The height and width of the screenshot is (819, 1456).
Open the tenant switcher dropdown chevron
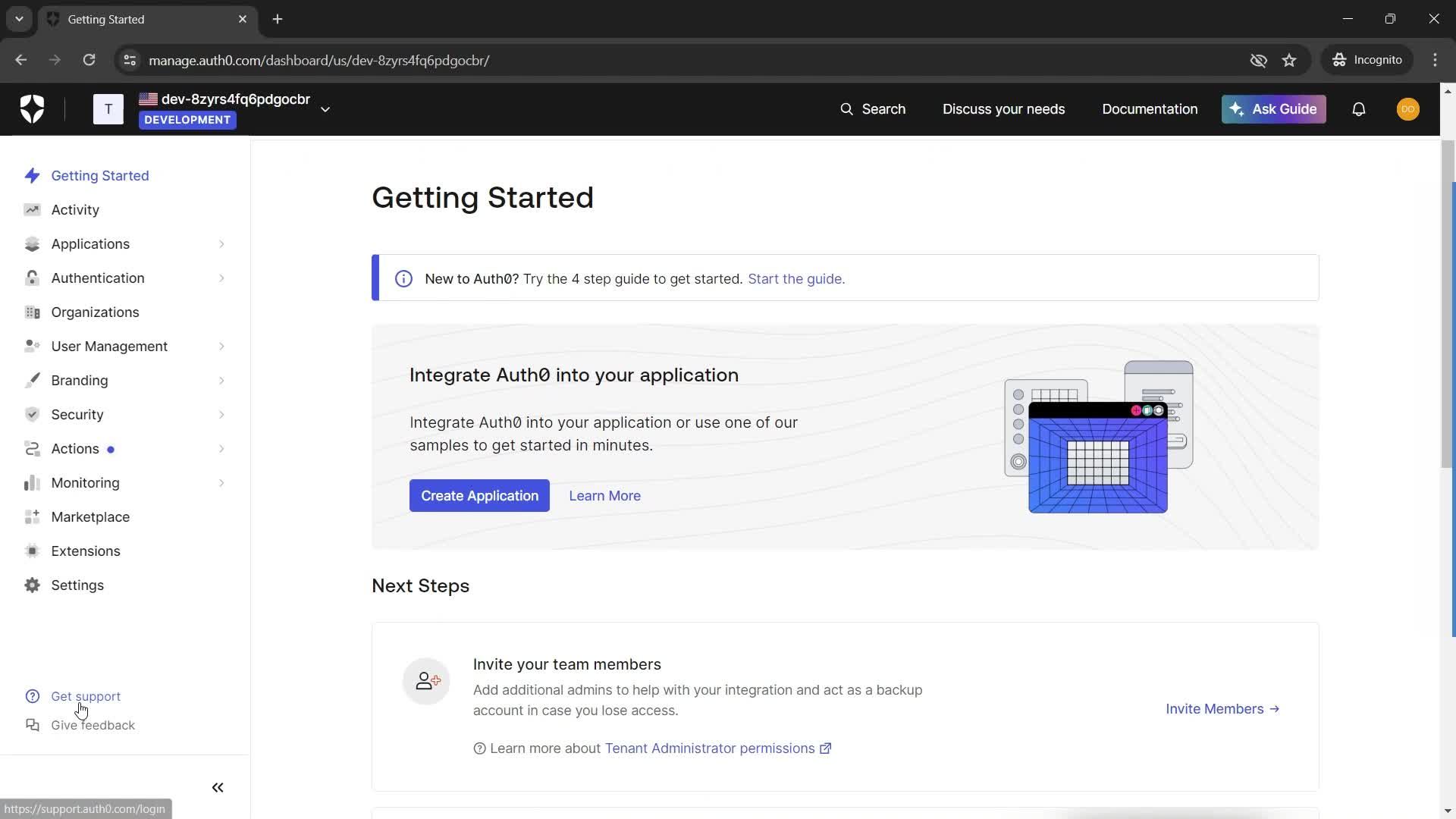pos(325,109)
